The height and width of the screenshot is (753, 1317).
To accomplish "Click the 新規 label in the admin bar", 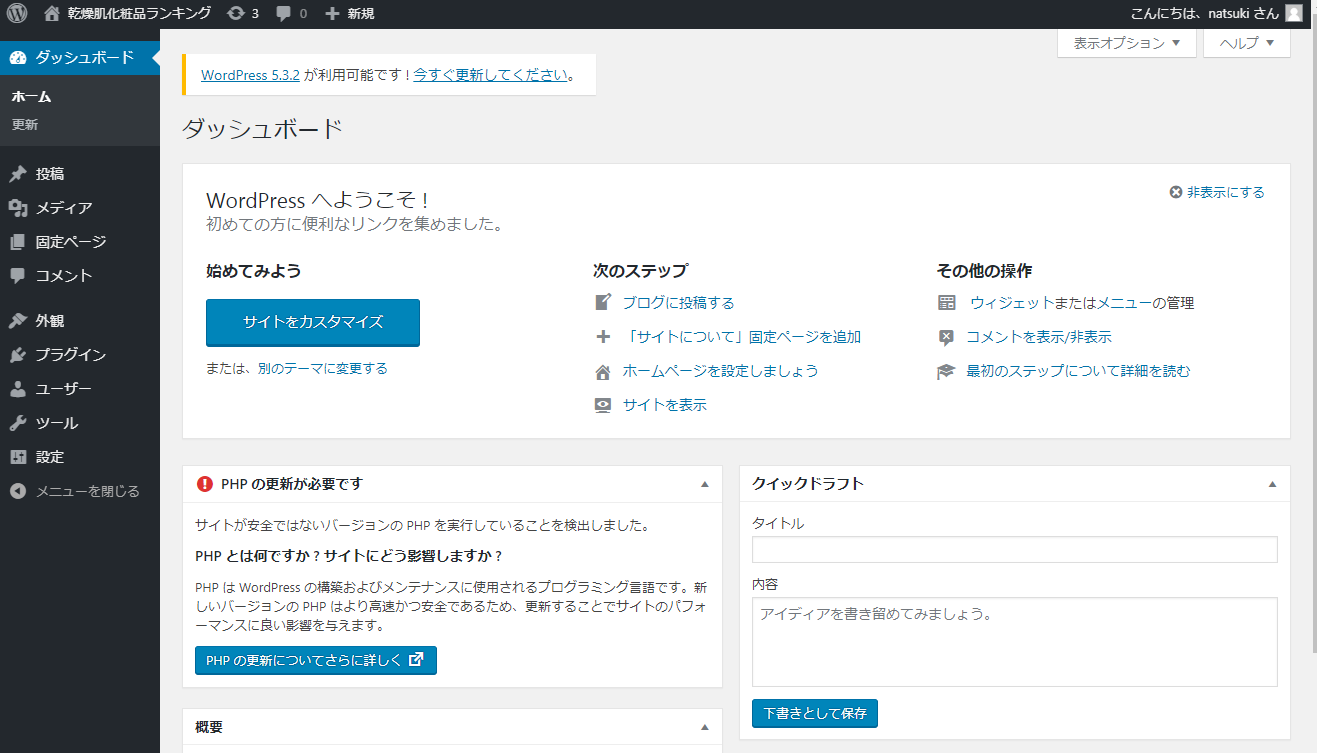I will click(x=361, y=13).
